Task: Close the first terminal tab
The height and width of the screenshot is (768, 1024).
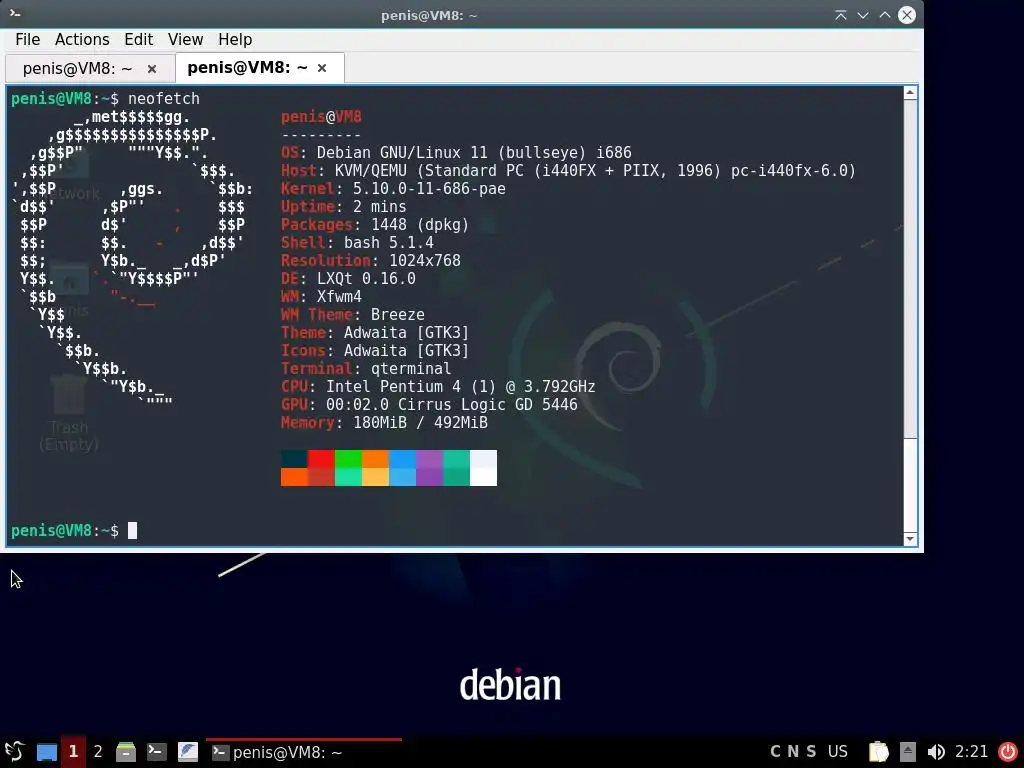Action: pos(152,69)
